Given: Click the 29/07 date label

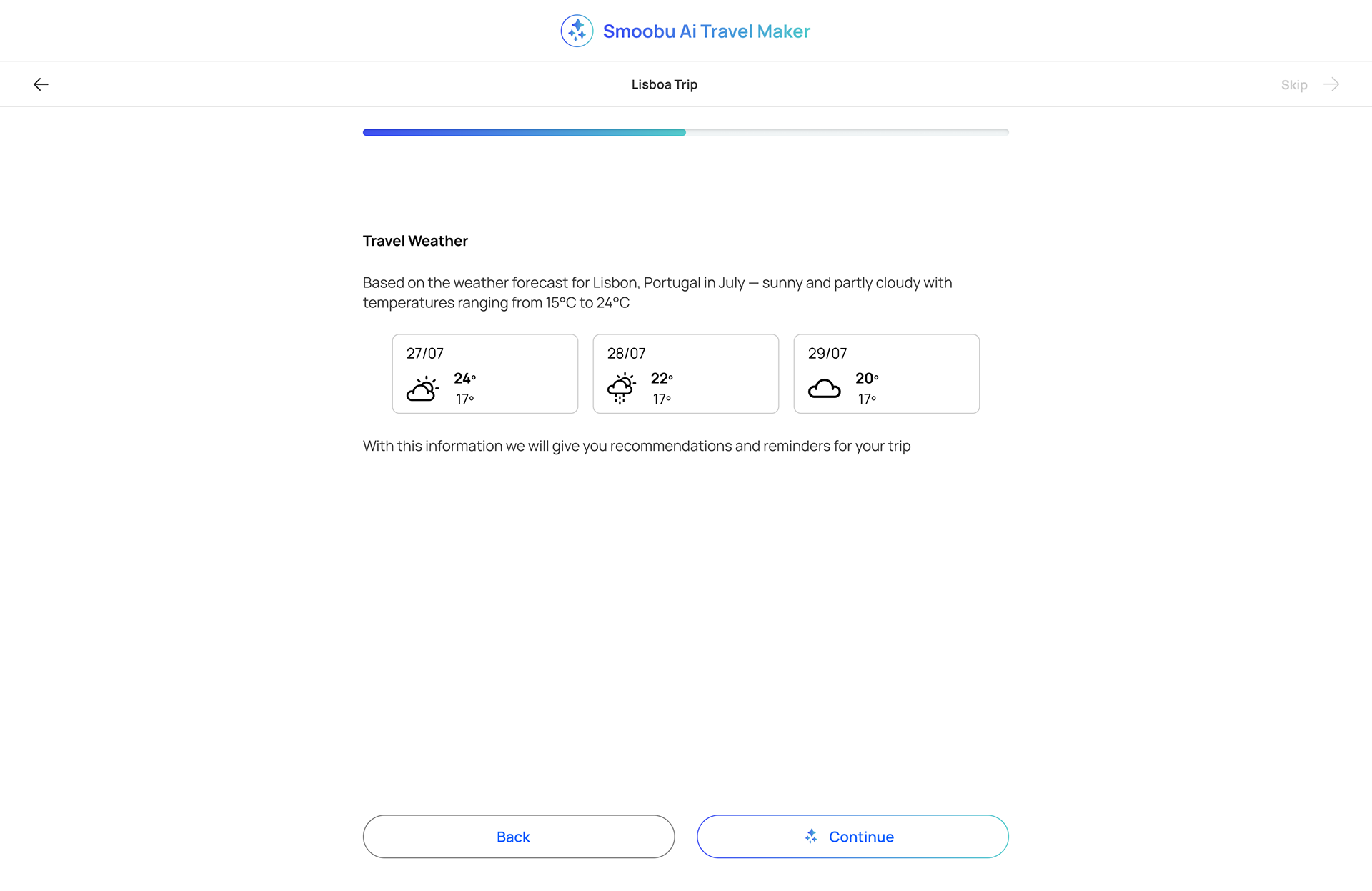Looking at the screenshot, I should 827,353.
